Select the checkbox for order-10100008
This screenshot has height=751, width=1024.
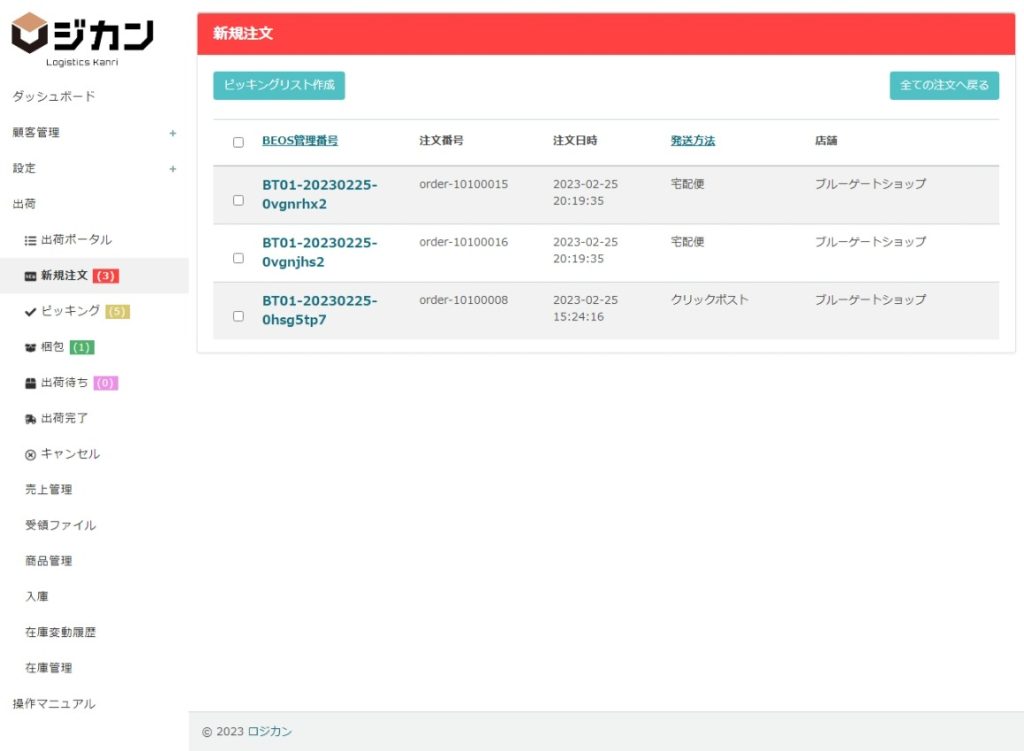tap(238, 316)
